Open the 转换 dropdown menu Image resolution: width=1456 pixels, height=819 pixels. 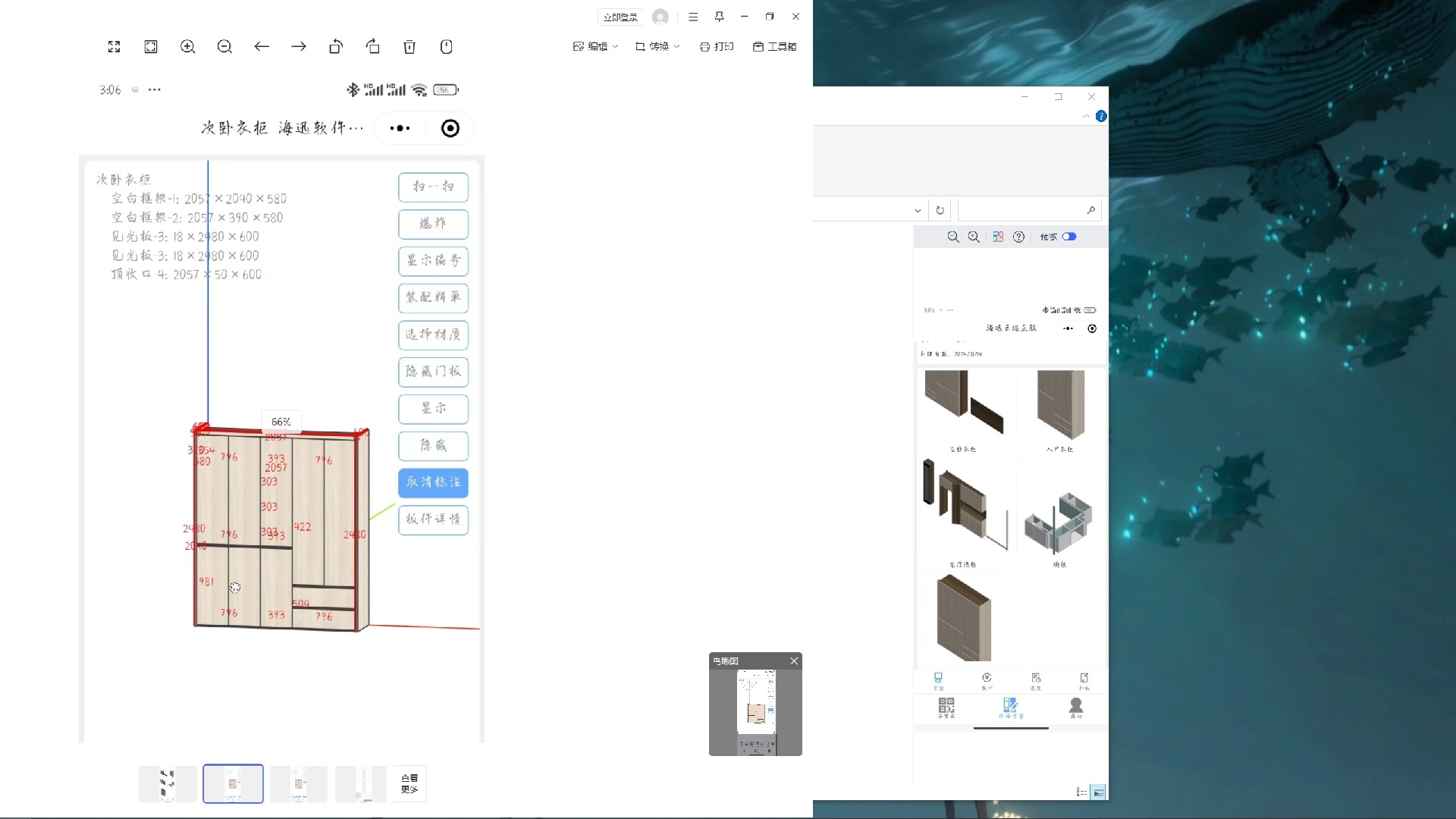pyautogui.click(x=657, y=46)
